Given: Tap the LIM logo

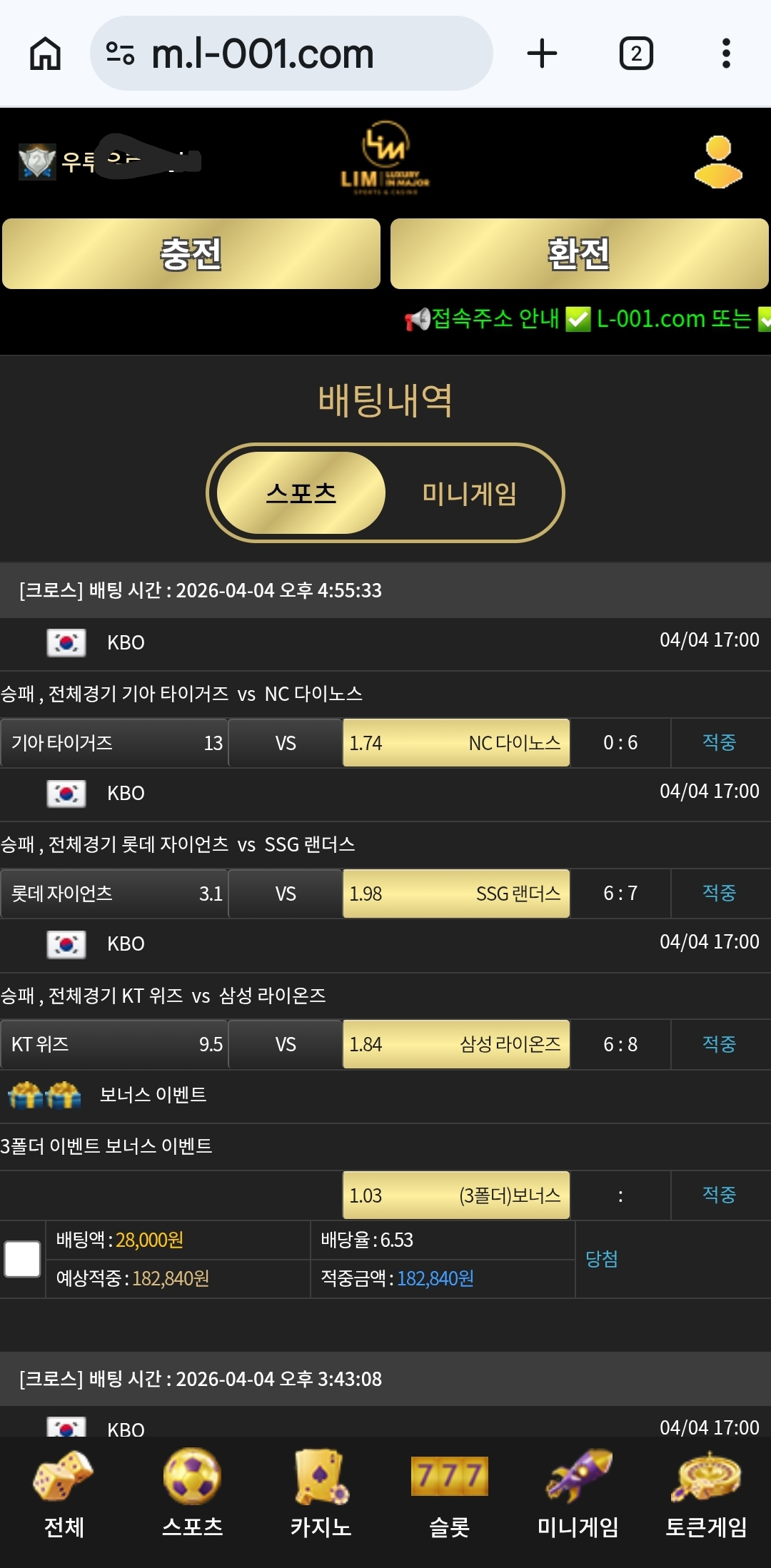Looking at the screenshot, I should click(x=385, y=158).
